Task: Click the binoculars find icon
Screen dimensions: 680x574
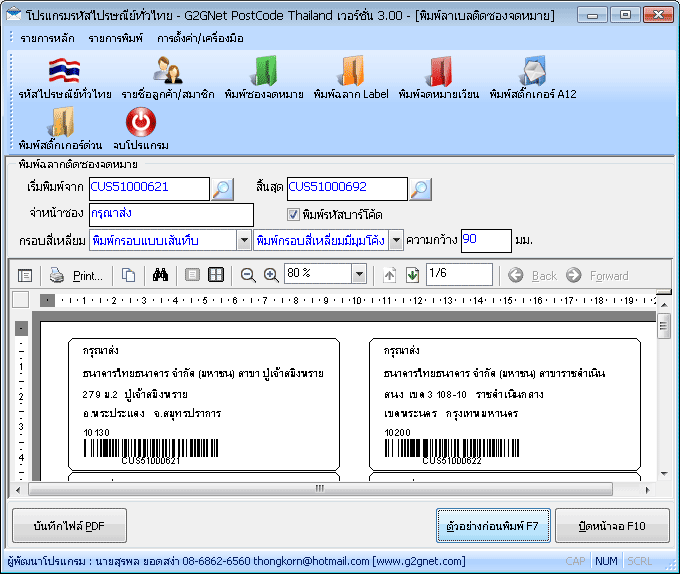Action: 160,275
